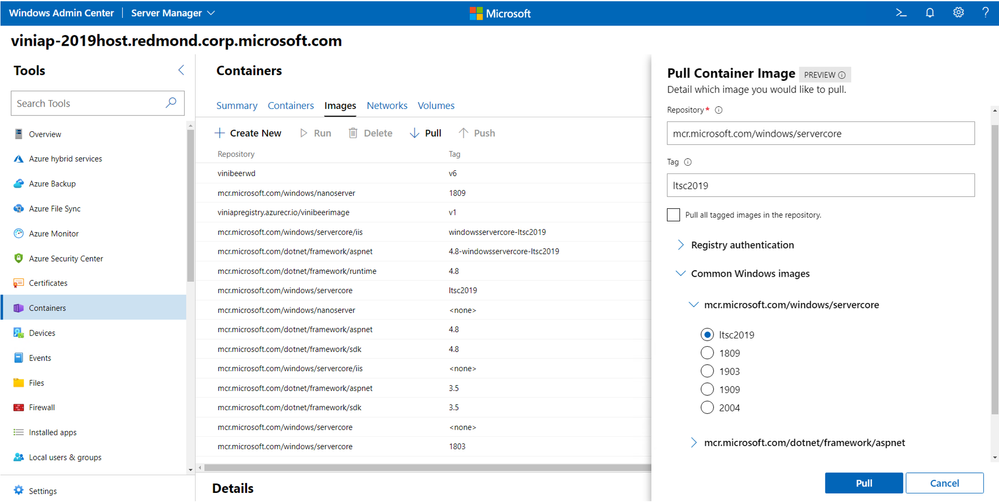Click the Run toolbar button
999x502 pixels.
coord(315,133)
